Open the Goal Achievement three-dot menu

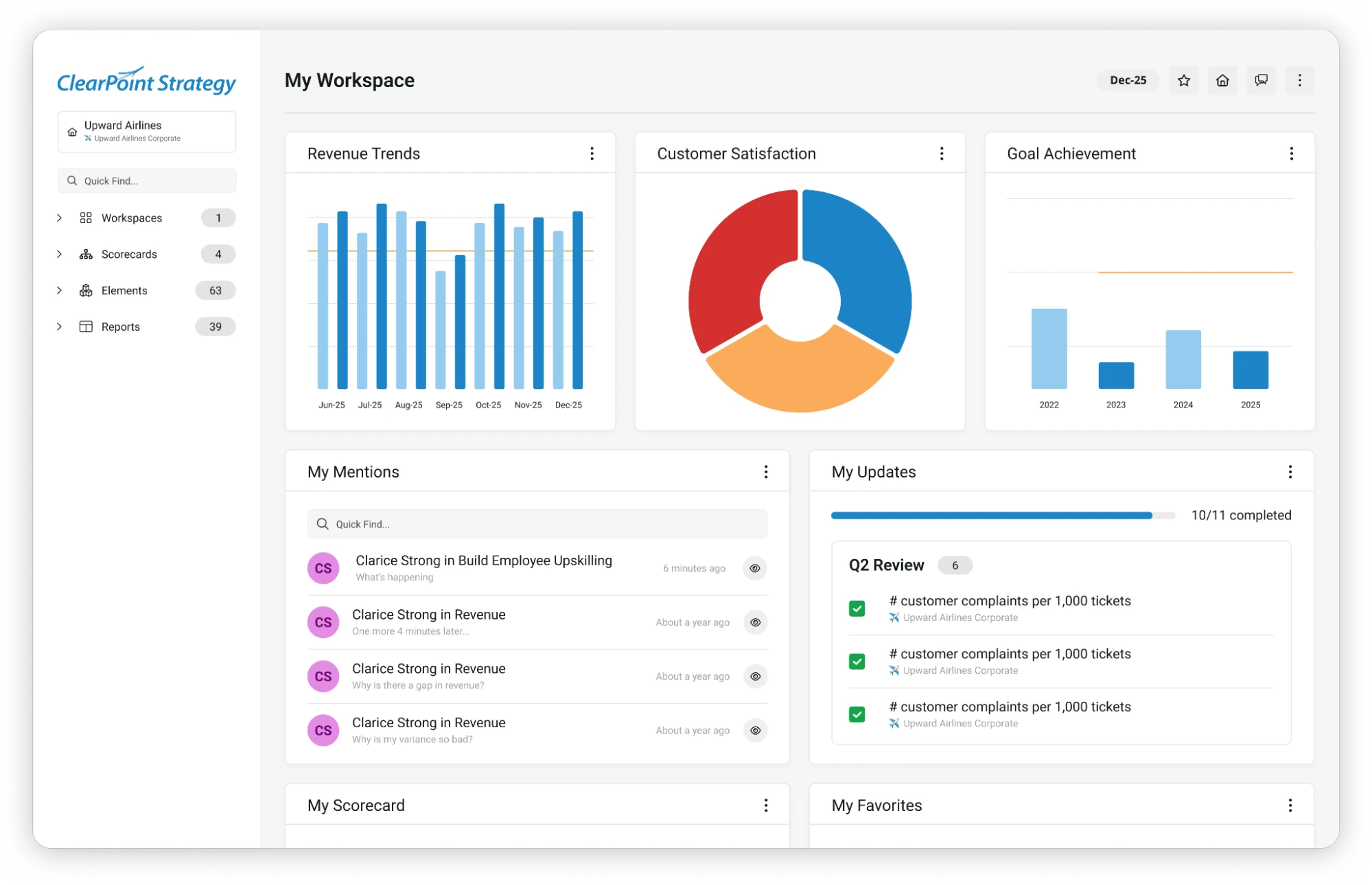coord(1291,154)
